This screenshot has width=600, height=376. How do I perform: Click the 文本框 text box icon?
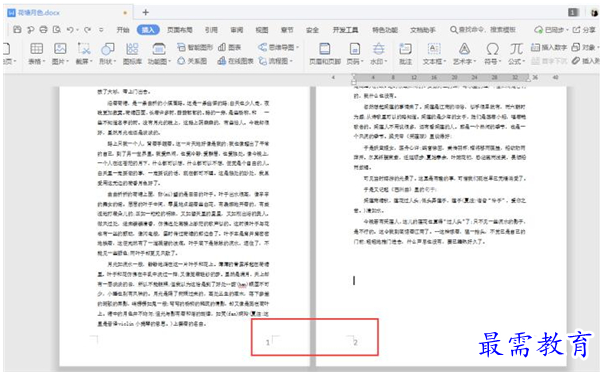click(x=434, y=49)
